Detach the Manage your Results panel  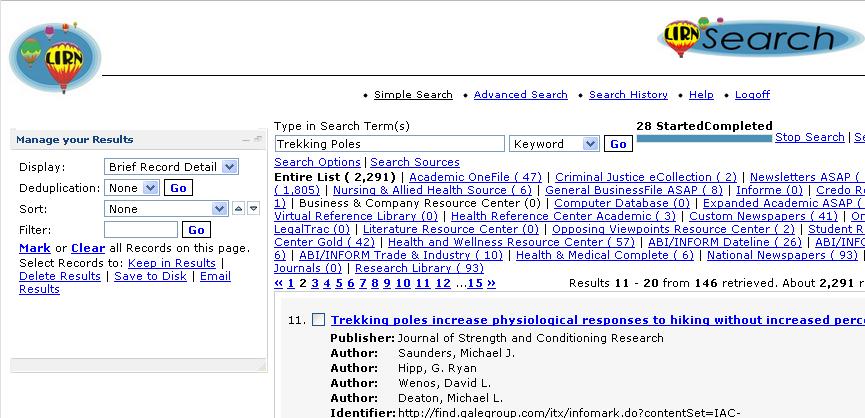pyautogui.click(x=258, y=140)
